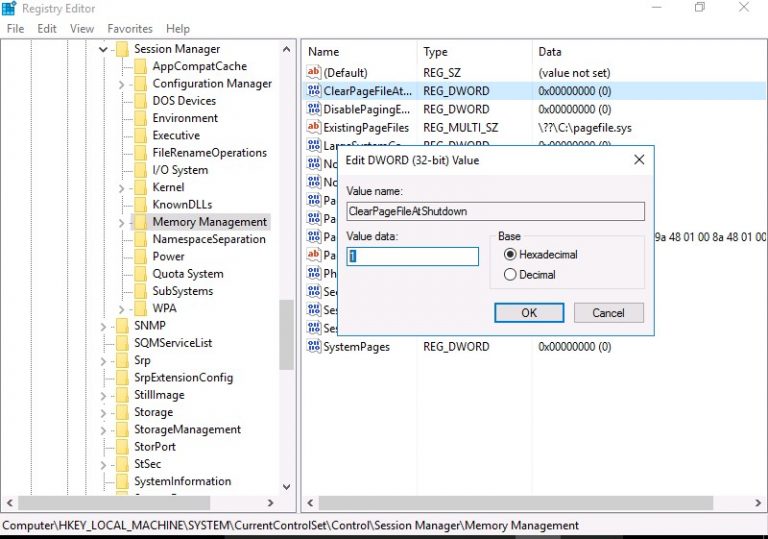Expand the Memory Management key
The height and width of the screenshot is (539, 768).
coord(121,223)
